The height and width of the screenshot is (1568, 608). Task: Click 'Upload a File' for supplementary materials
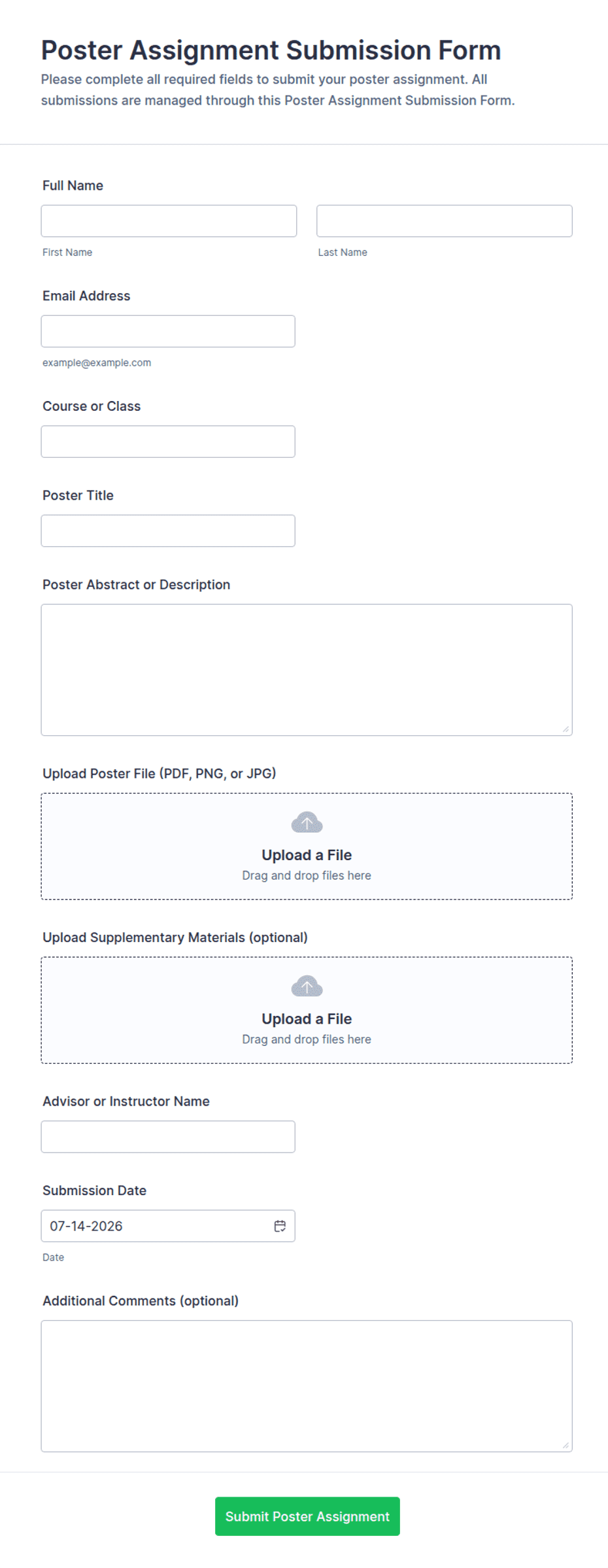307,1019
